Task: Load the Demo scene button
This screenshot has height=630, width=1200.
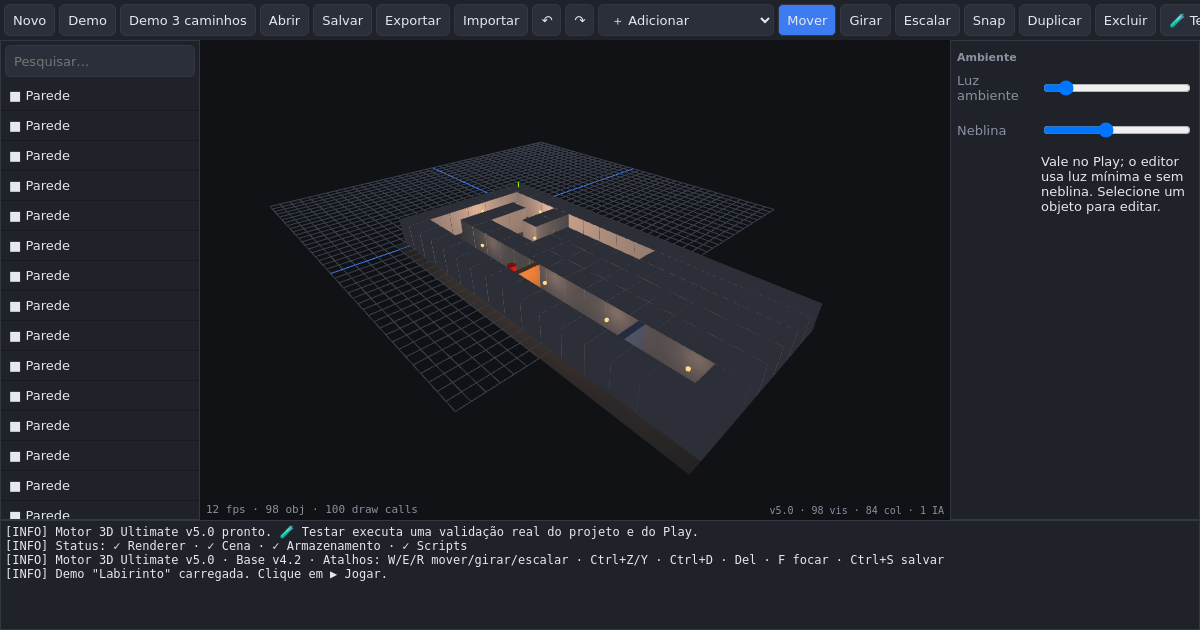Action: pos(87,20)
